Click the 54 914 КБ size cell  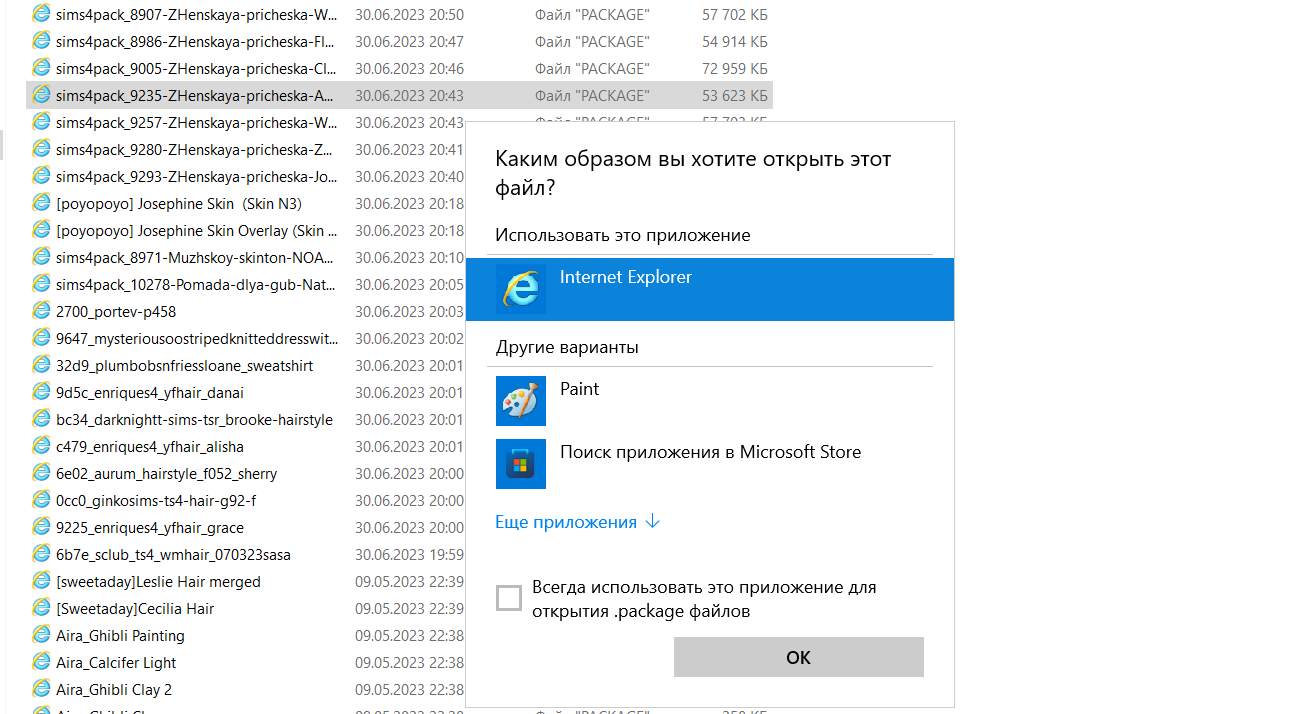(x=735, y=42)
